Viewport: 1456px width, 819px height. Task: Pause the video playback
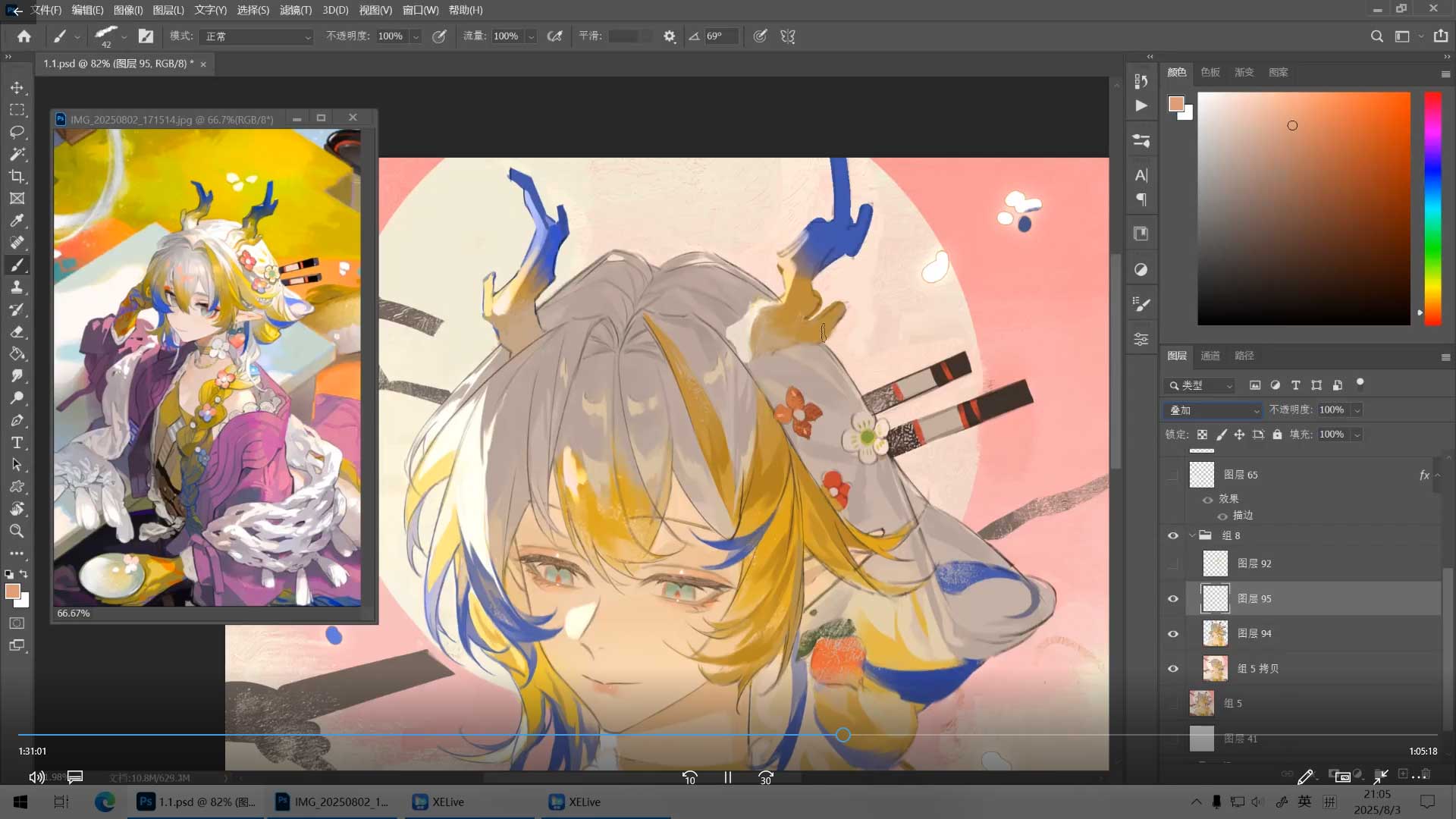[x=727, y=777]
